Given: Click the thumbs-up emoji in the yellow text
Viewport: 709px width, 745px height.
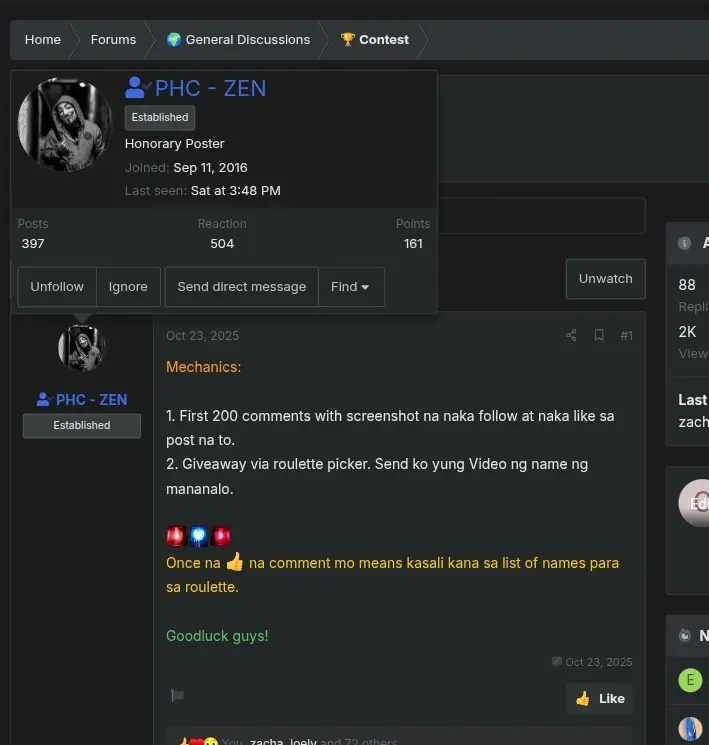Looking at the screenshot, I should coord(234,562).
